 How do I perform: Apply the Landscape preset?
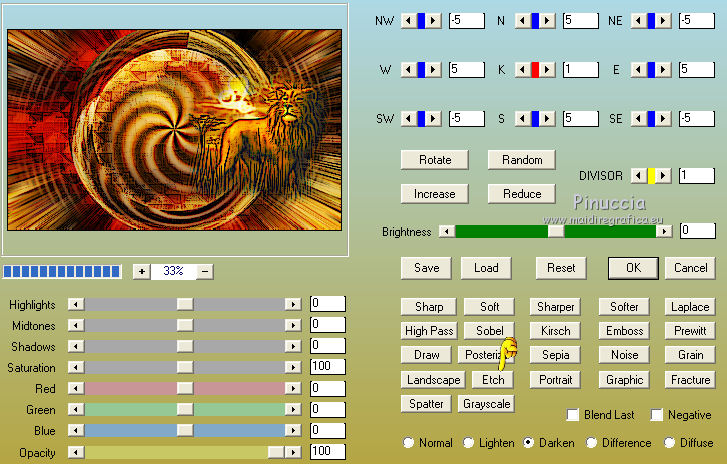click(x=433, y=380)
